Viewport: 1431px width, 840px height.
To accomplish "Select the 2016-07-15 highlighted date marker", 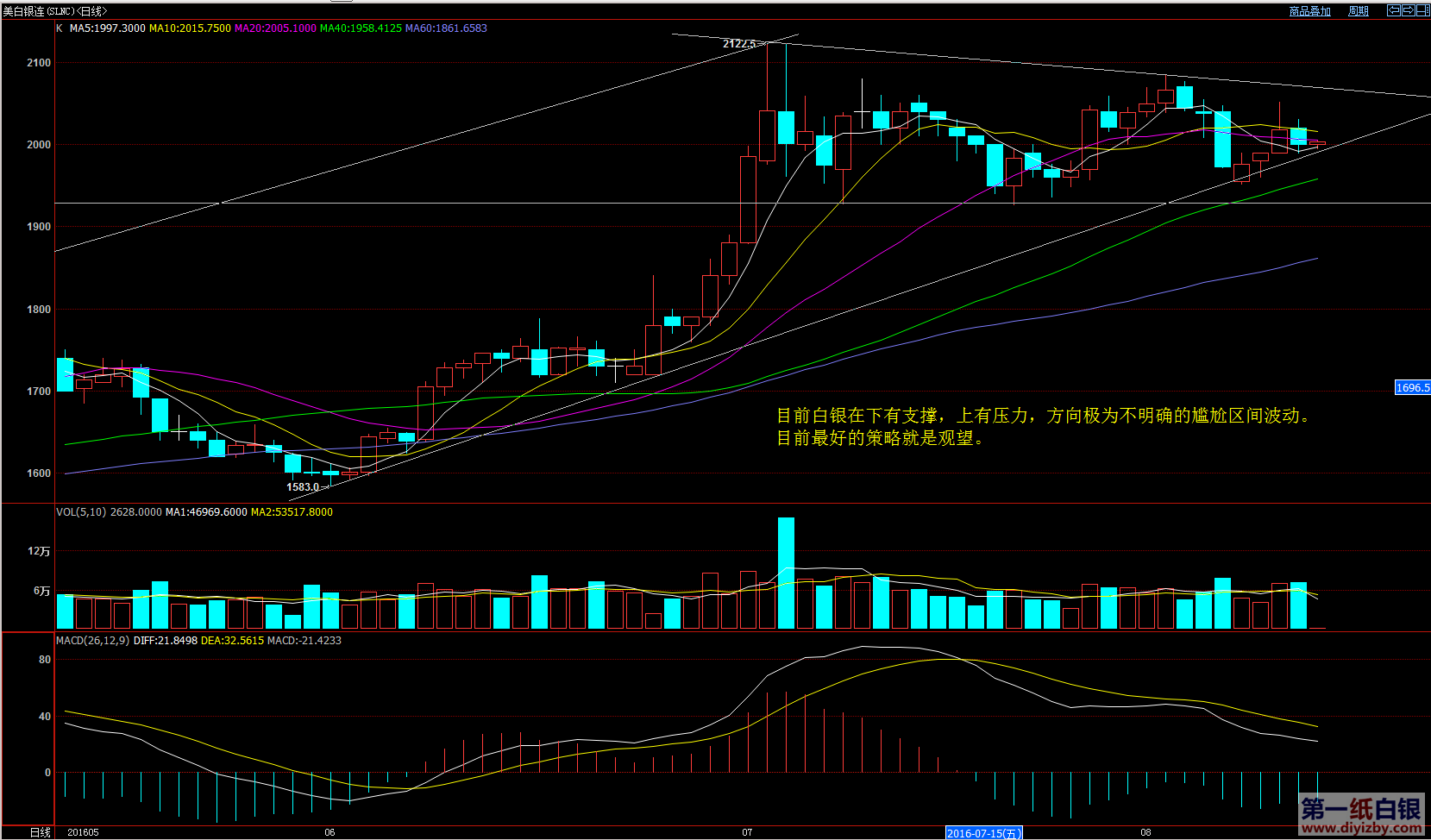I will pyautogui.click(x=983, y=833).
